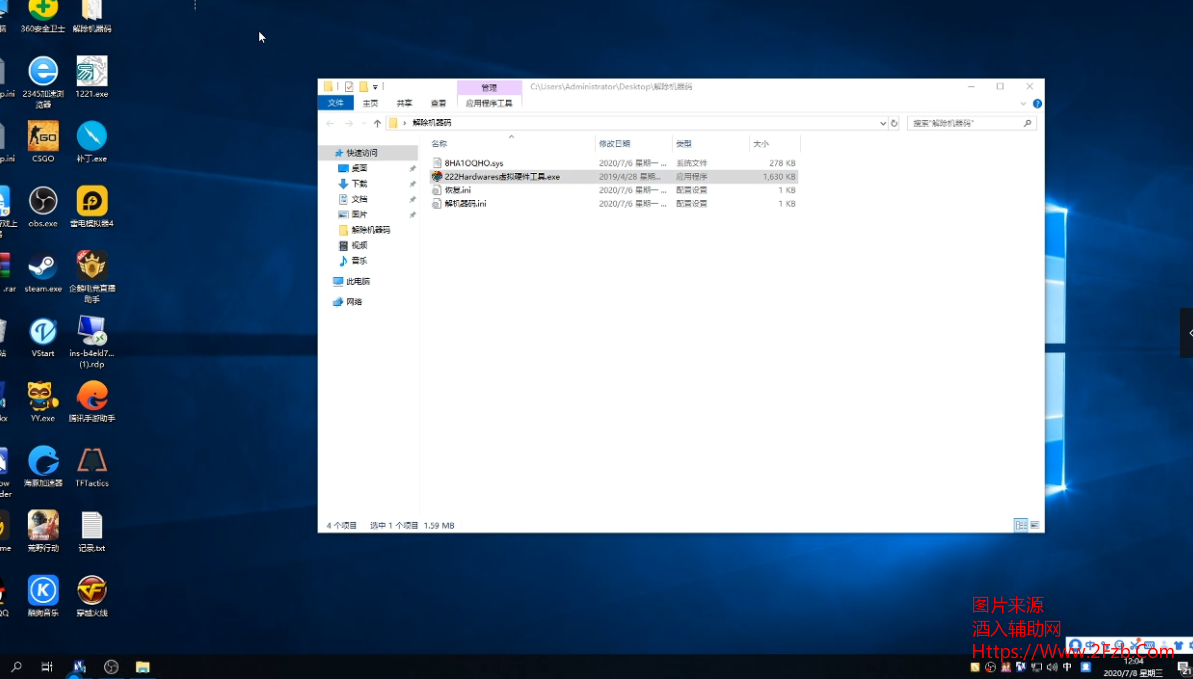
Task: Select the 解除机器码 desktop folder icon
Action: (91, 15)
